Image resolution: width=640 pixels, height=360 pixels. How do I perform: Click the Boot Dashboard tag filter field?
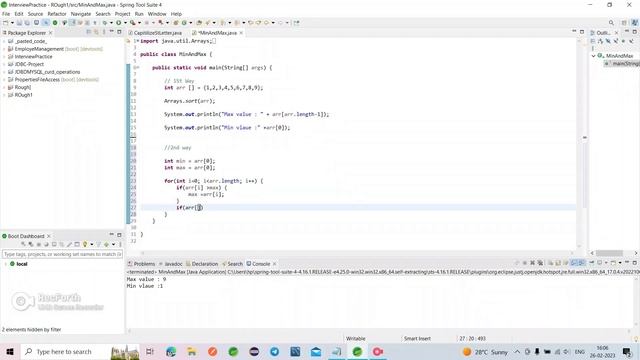(62, 254)
